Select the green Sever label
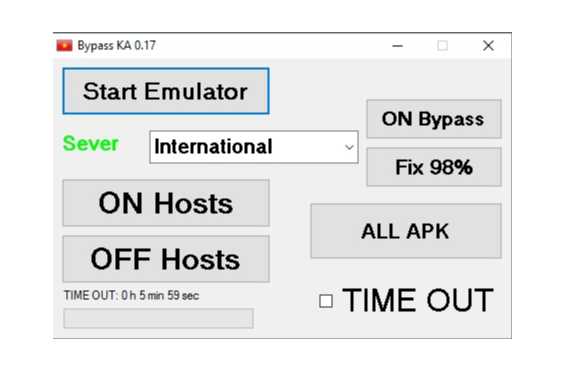Image resolution: width=562 pixels, height=378 pixels. [91, 144]
